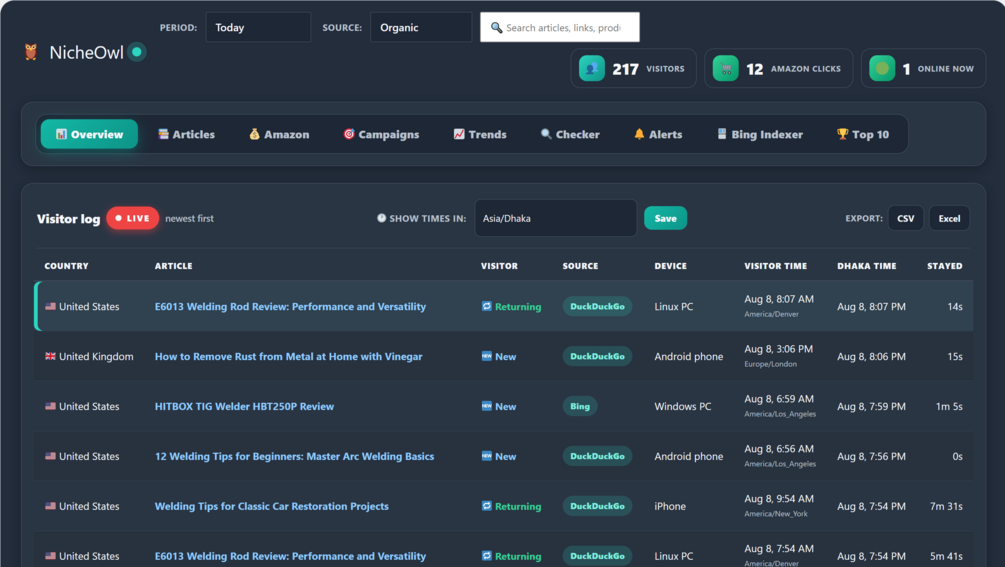Click 'Windows PC' device cell

683,406
